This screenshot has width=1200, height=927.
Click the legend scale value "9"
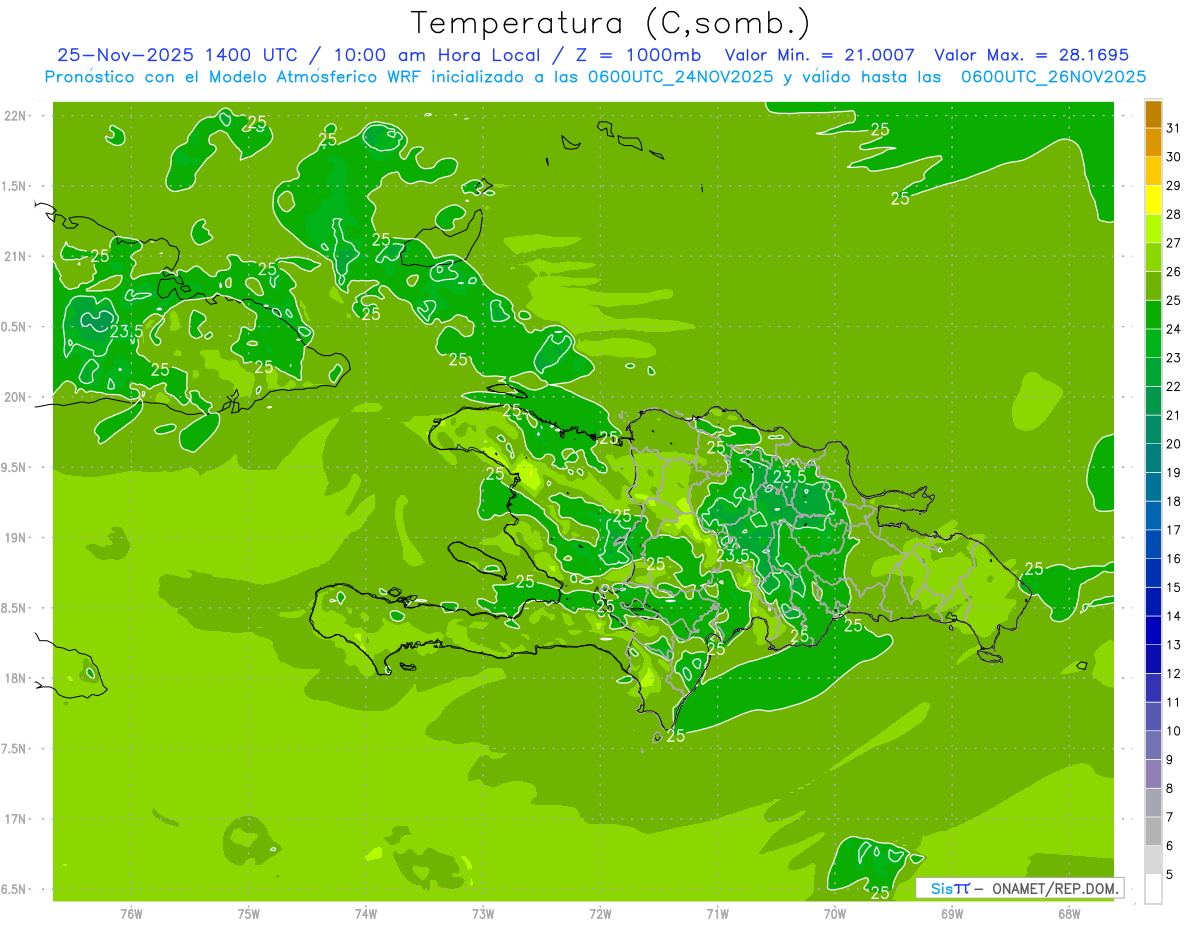pos(1170,760)
